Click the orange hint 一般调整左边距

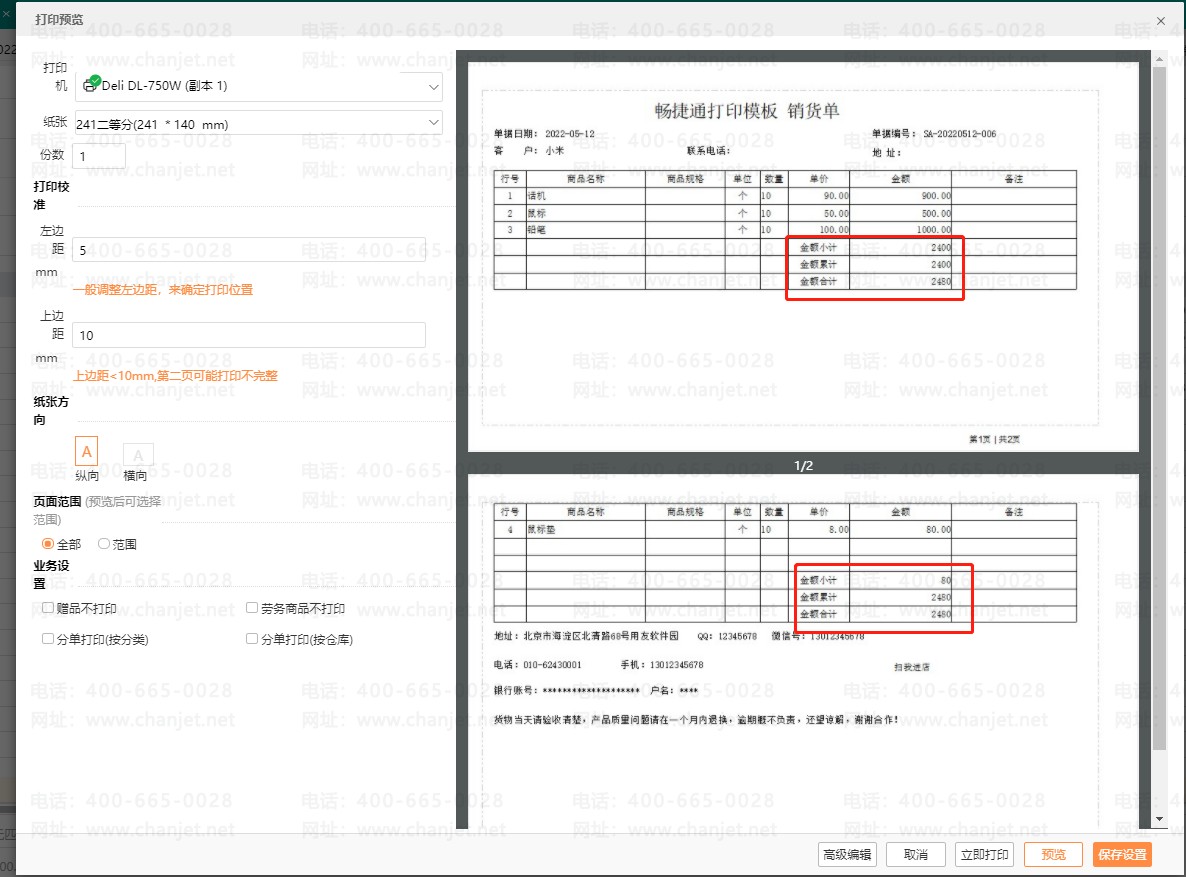(163, 289)
